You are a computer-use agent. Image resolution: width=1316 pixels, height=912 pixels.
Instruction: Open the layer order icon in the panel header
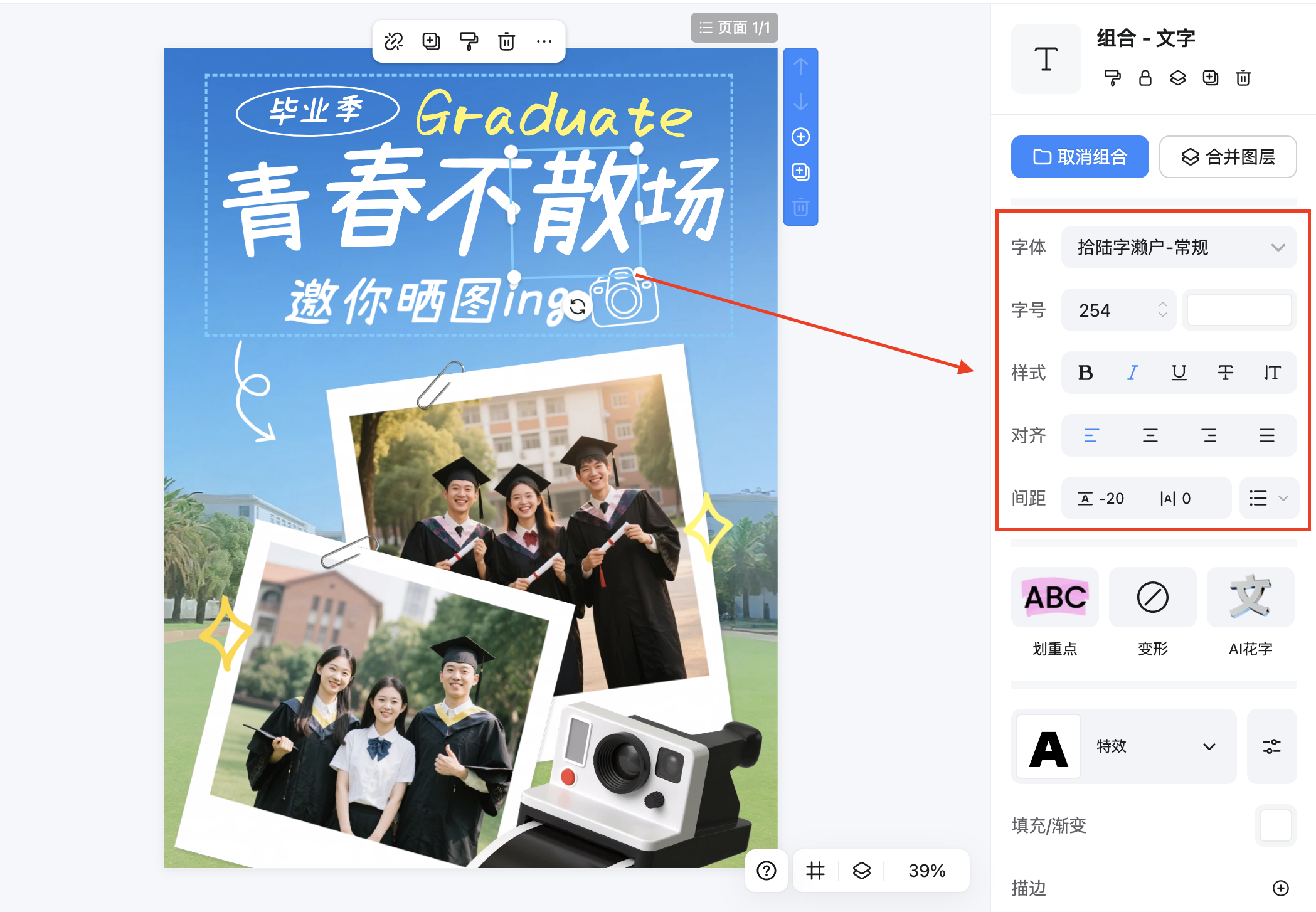(1178, 78)
